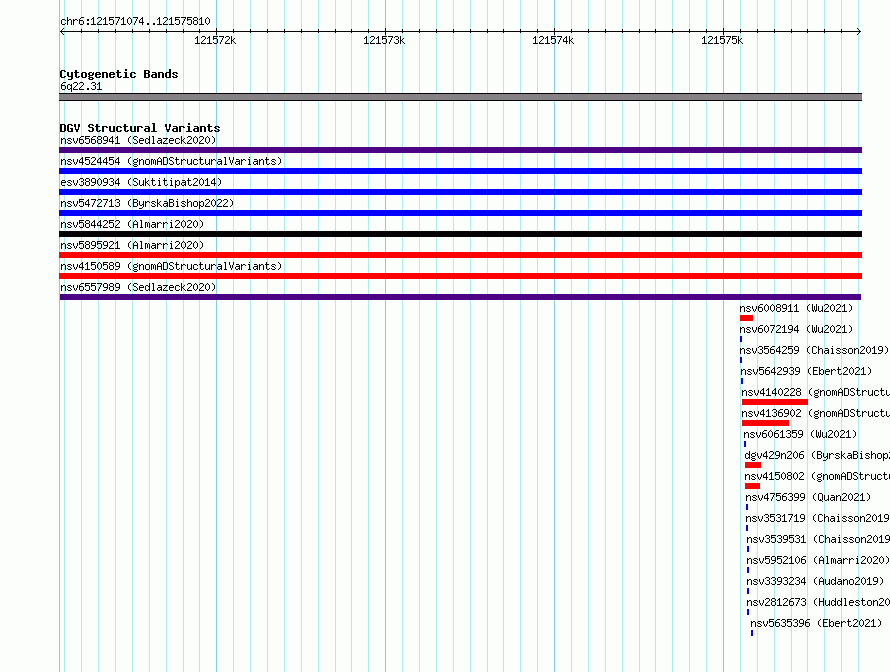This screenshot has width=890, height=672.
Task: Select the red bar under nsv4140228
Action: pyautogui.click(x=774, y=402)
